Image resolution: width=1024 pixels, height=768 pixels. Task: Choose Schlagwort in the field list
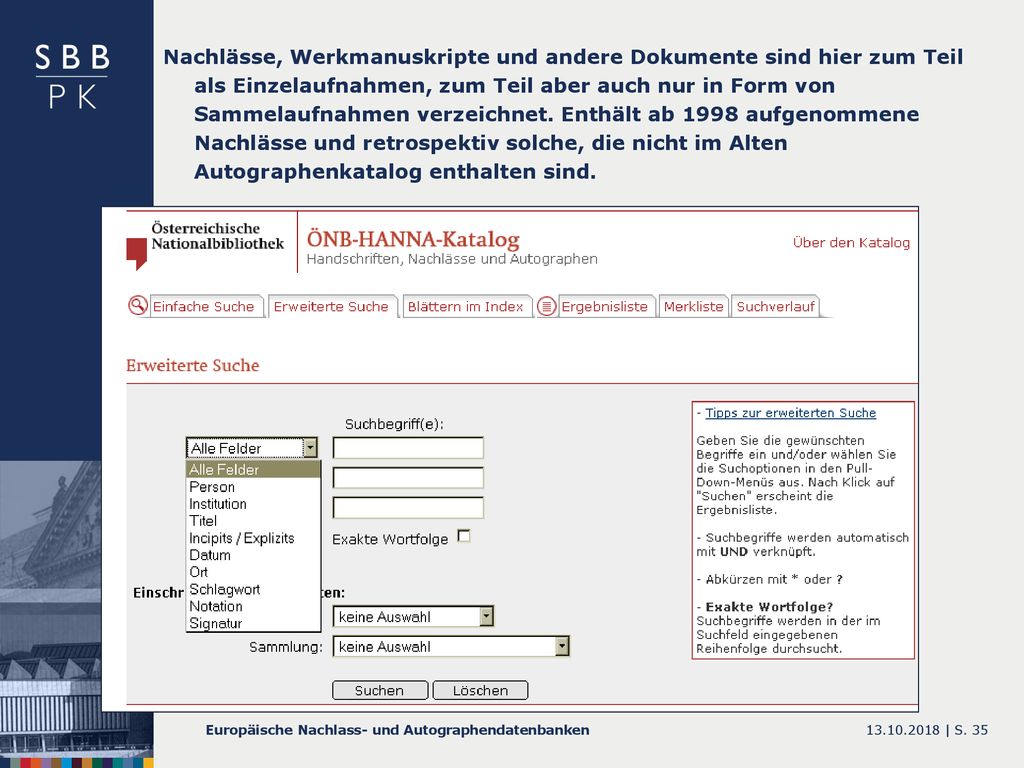(x=253, y=589)
